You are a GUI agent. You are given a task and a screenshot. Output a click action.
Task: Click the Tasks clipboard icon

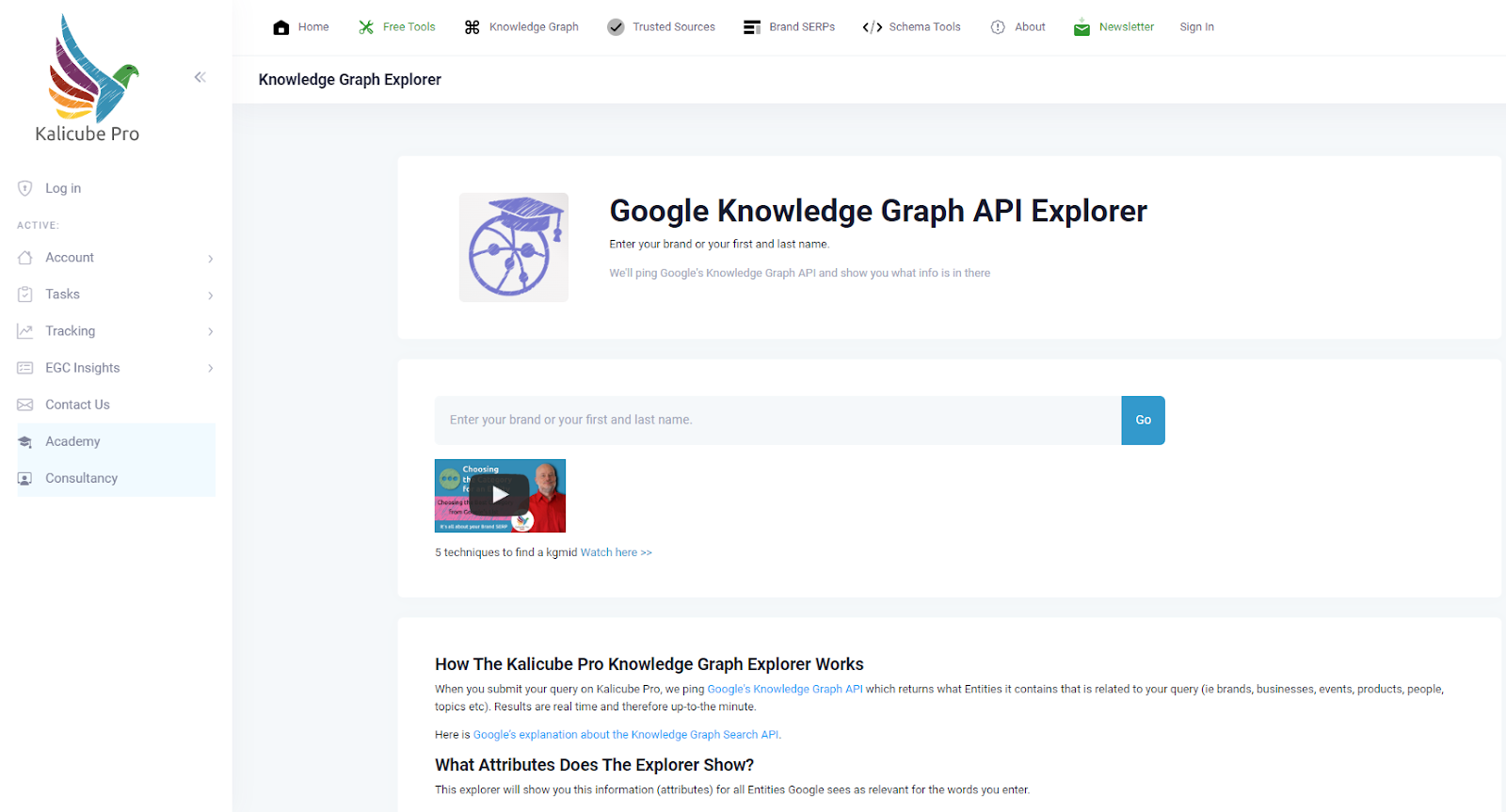pos(25,295)
